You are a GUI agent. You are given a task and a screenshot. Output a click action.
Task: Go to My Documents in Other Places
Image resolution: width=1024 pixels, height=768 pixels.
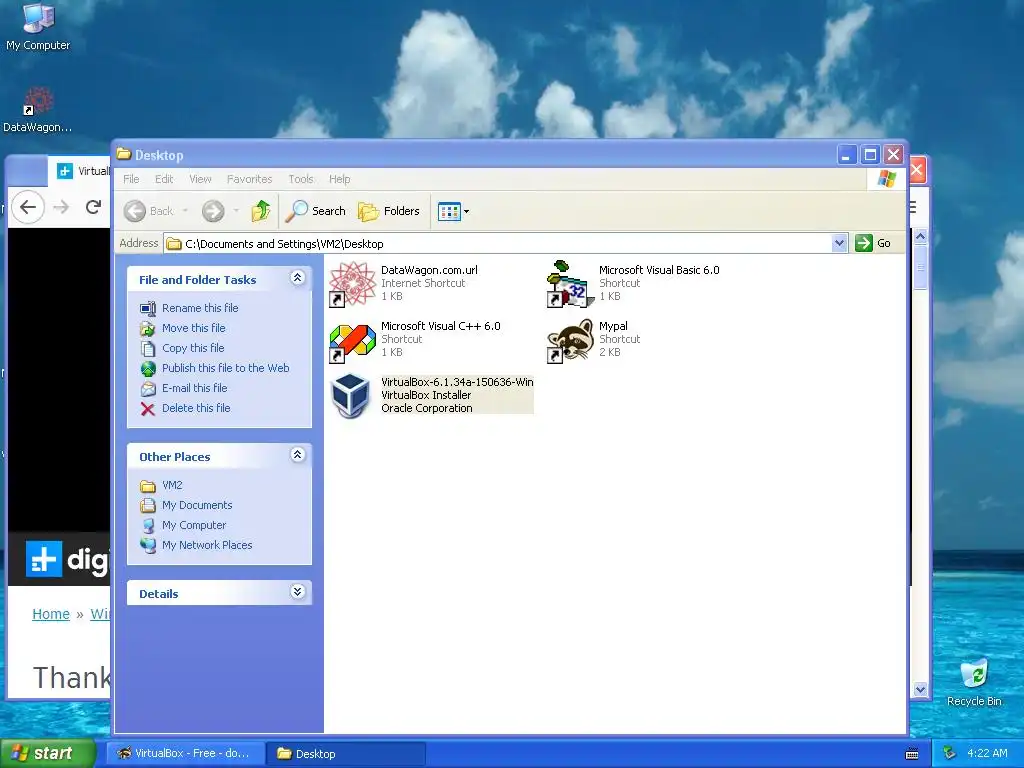coord(197,505)
